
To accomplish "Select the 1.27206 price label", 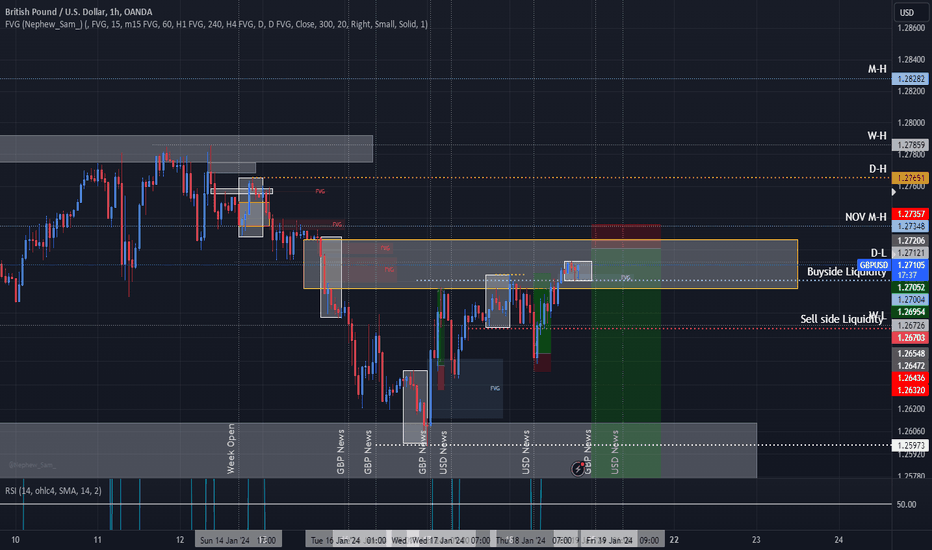I will 911,241.
